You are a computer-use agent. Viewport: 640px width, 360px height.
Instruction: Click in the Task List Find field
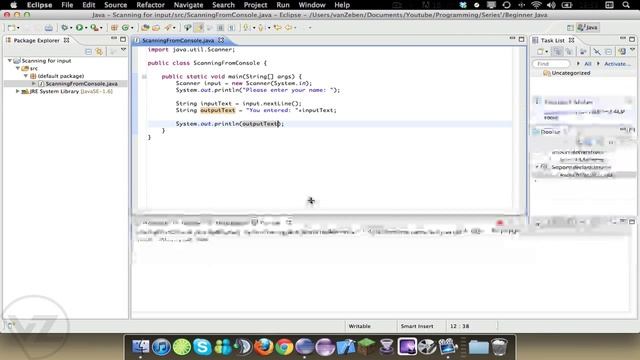pyautogui.click(x=551, y=64)
